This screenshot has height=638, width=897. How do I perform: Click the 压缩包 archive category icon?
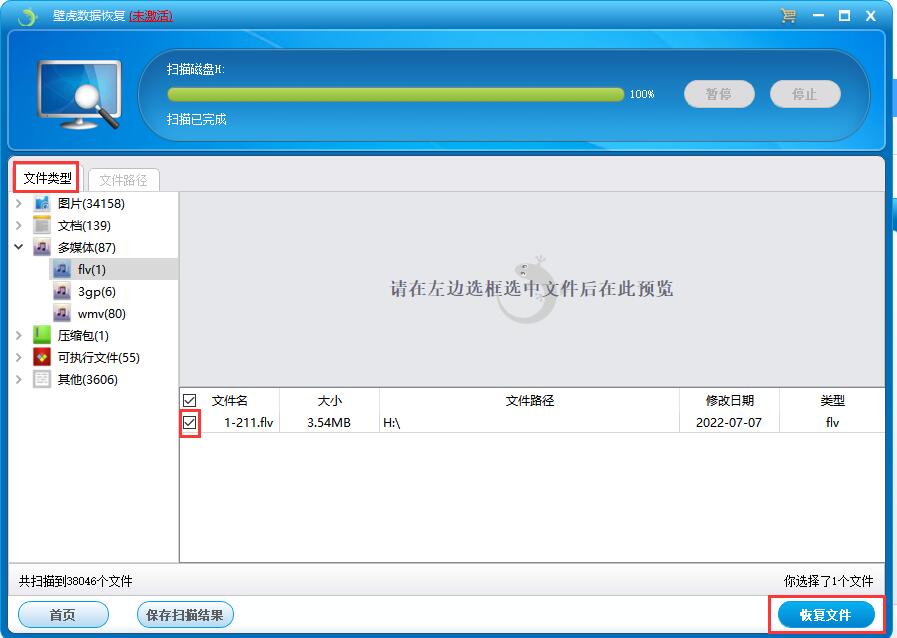(x=40, y=335)
